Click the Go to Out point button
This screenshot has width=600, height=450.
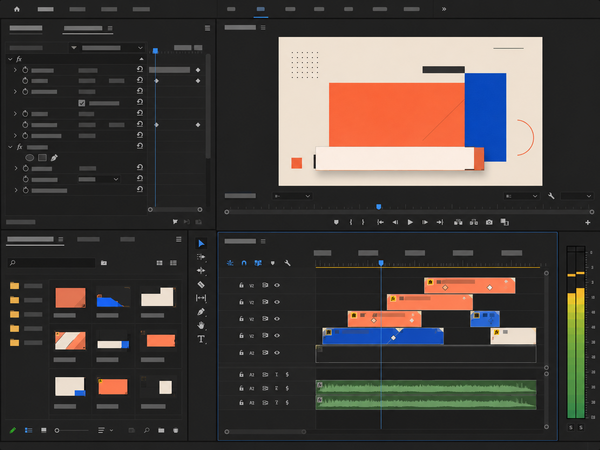coord(440,222)
